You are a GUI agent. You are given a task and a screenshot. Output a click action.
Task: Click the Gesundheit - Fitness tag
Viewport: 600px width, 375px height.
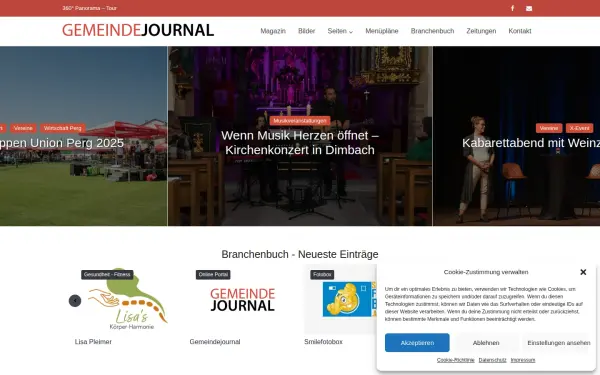(x=107, y=275)
